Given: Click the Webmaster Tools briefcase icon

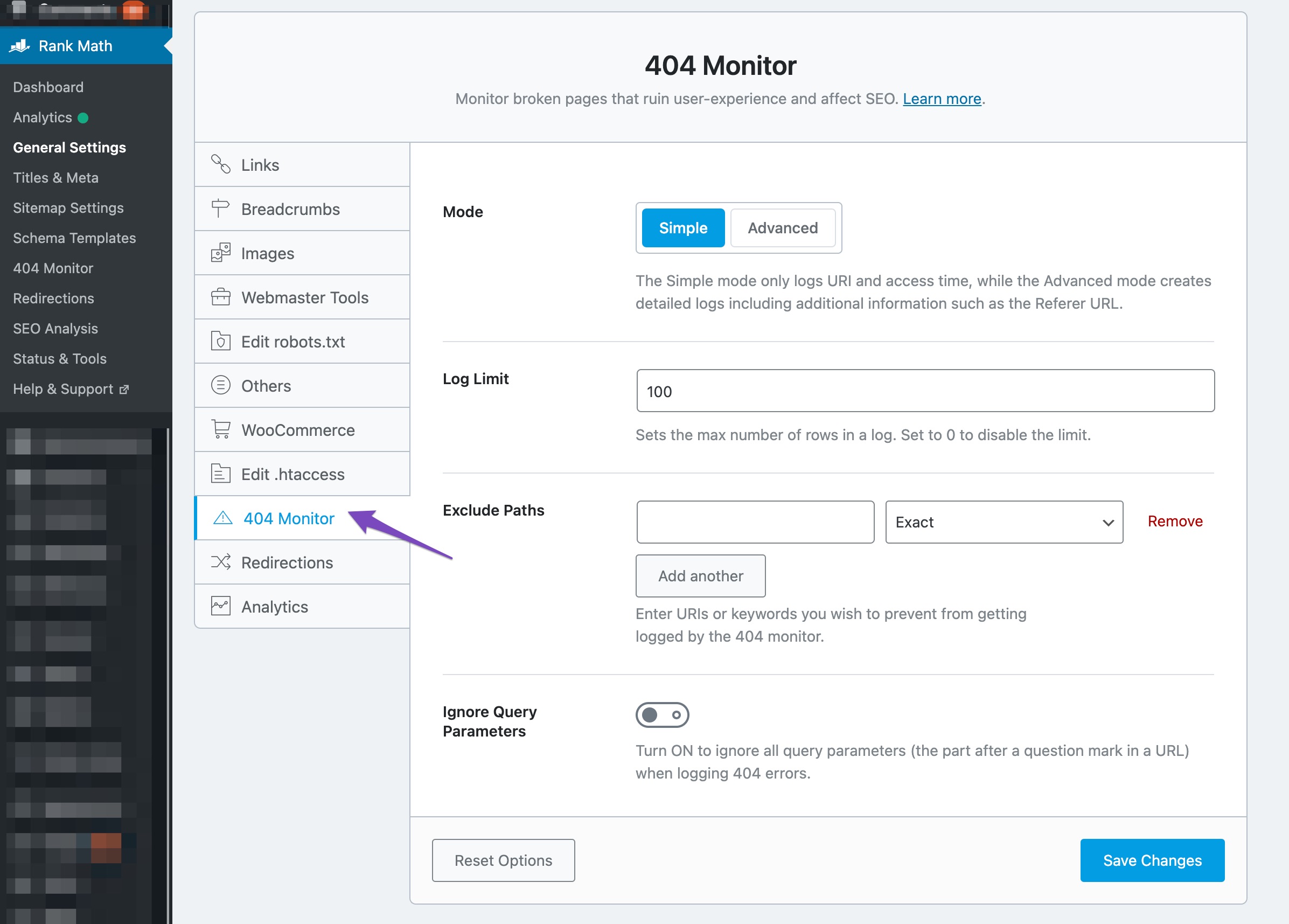Looking at the screenshot, I should 220,297.
